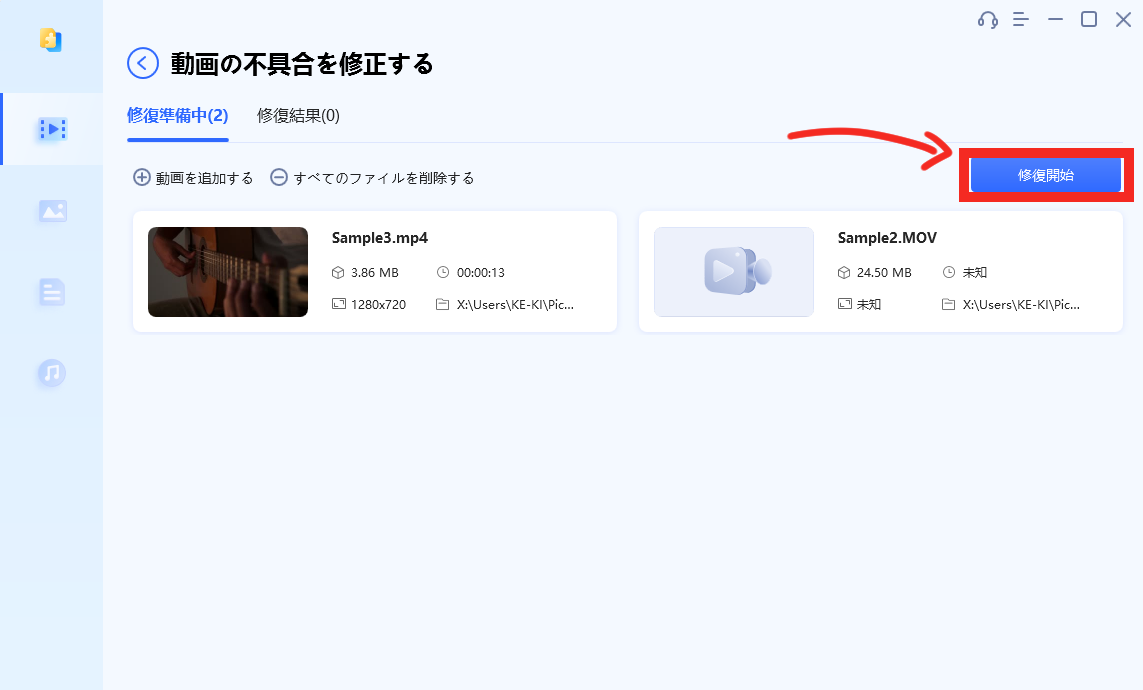1143x690 pixels.
Task: Click the 動画を追加する link
Action: pos(204,178)
